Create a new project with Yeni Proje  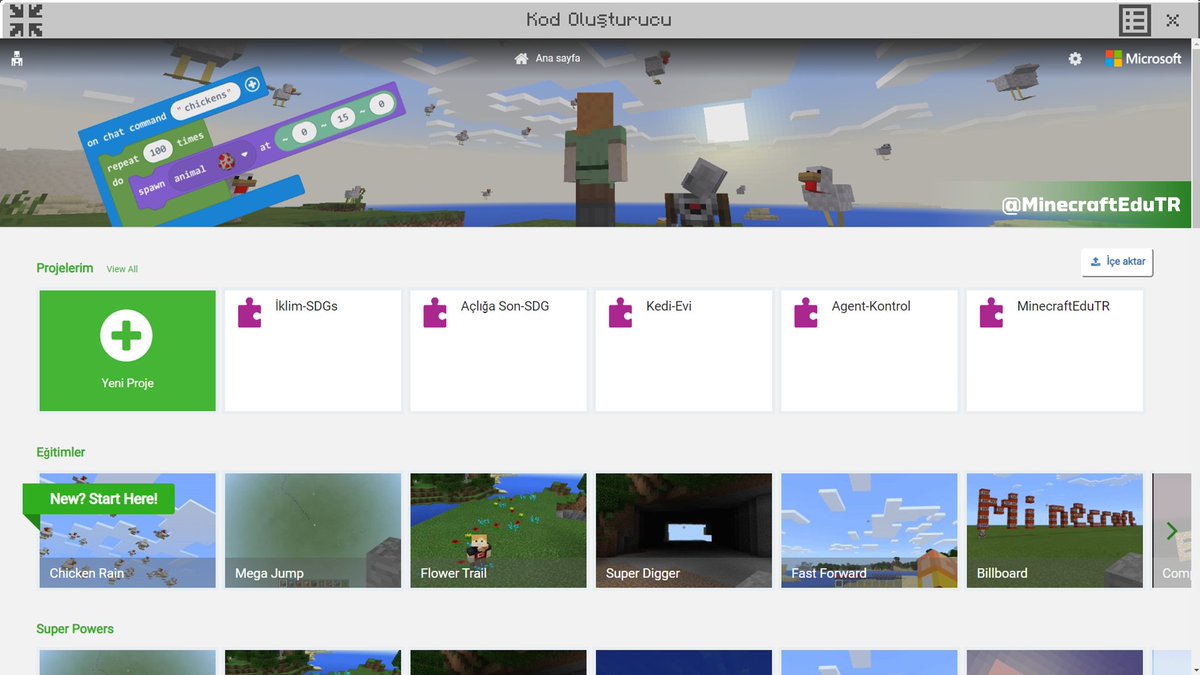(127, 351)
